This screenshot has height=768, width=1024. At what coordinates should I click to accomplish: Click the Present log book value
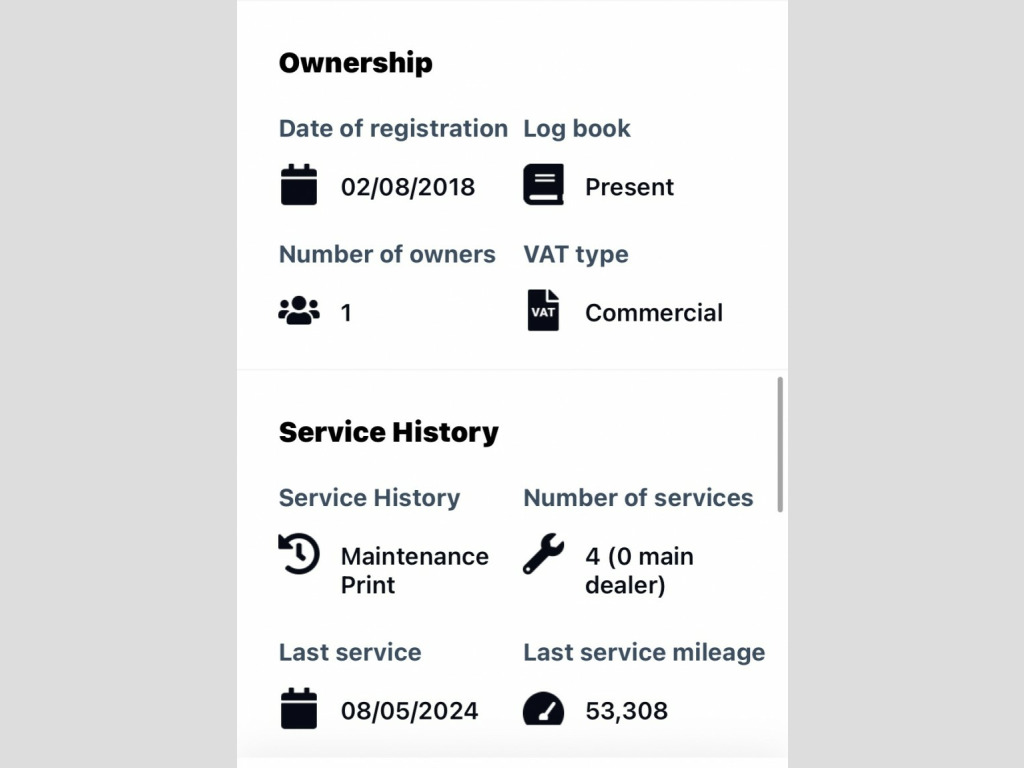[629, 187]
